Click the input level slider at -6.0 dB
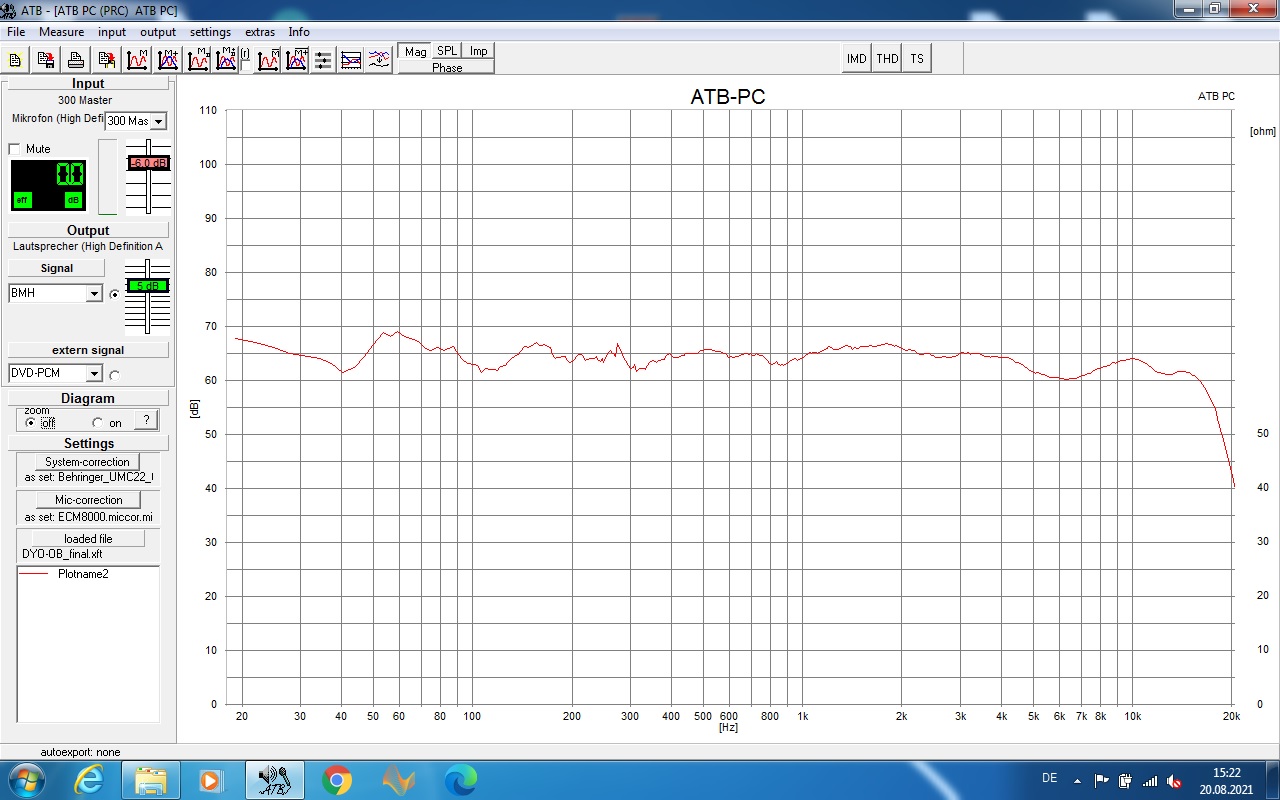1280x800 pixels. tap(148, 162)
